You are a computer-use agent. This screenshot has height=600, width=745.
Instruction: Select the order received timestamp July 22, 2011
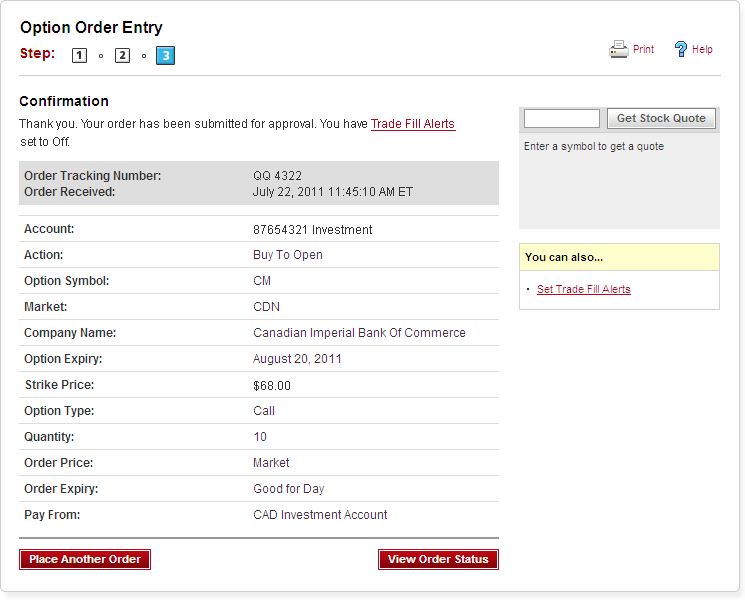click(333, 192)
